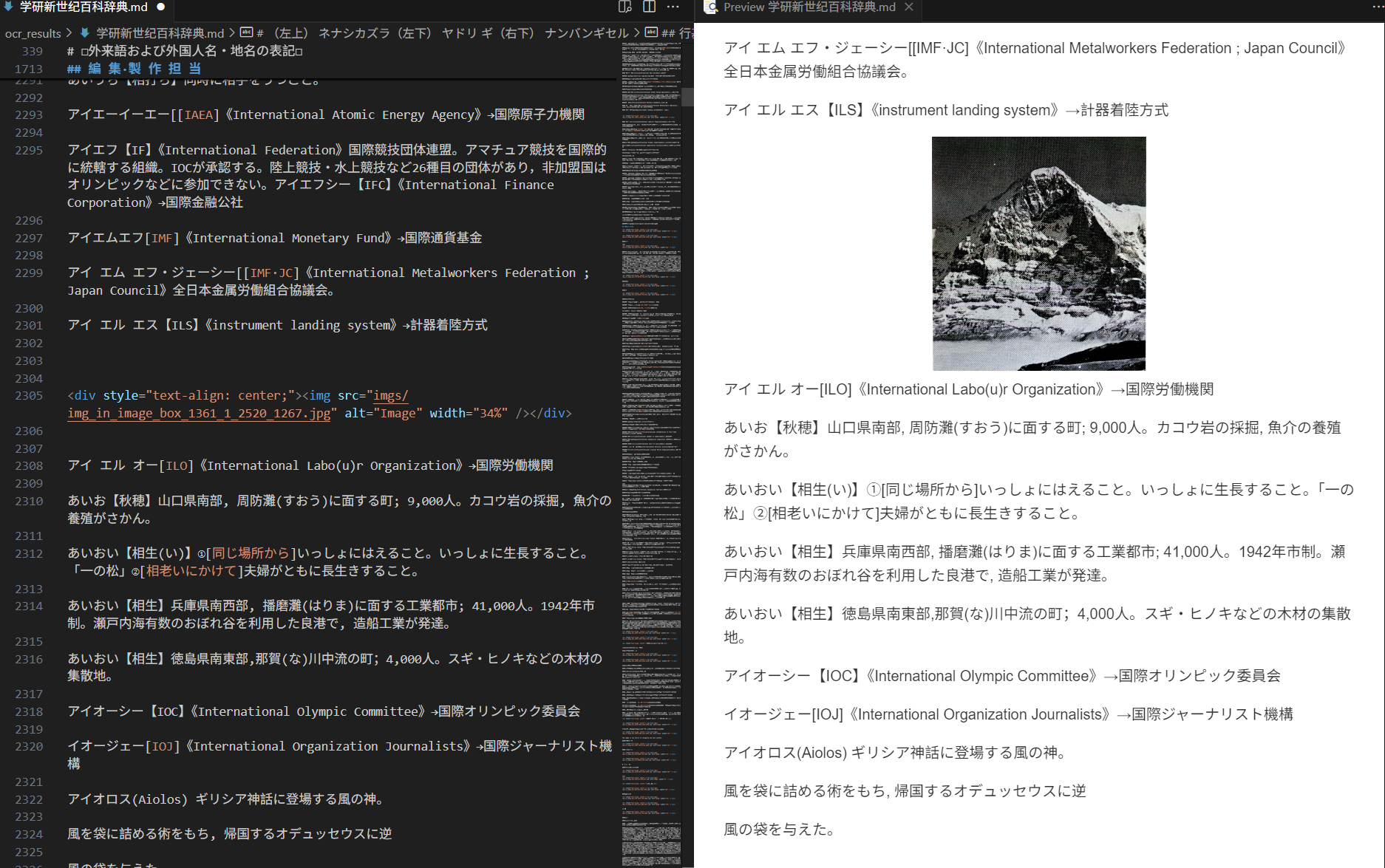The width and height of the screenshot is (1385, 868).
Task: Click the split editor right icon
Action: tap(649, 7)
